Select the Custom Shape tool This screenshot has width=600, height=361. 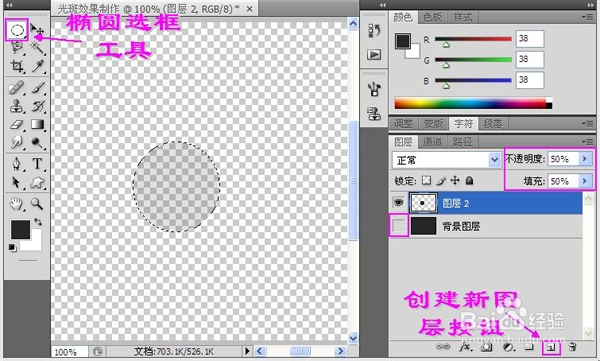pyautogui.click(x=37, y=182)
